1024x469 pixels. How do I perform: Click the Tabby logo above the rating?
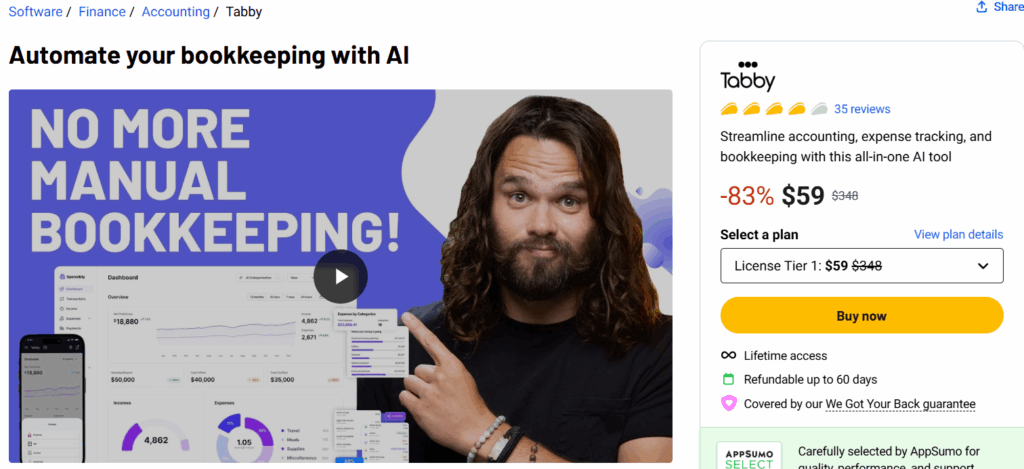[747, 77]
